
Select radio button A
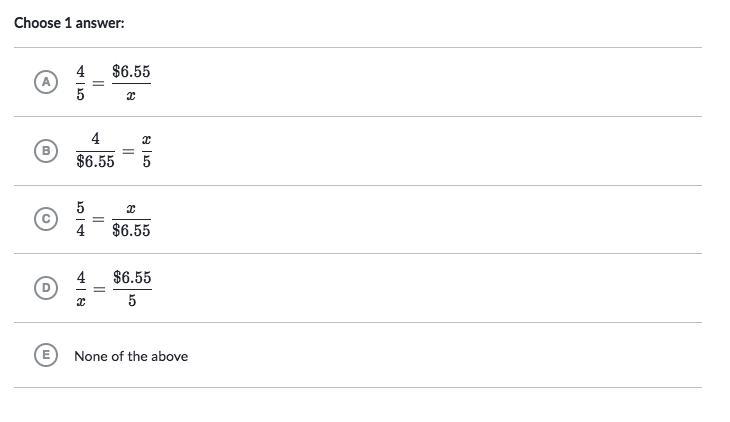[46, 82]
